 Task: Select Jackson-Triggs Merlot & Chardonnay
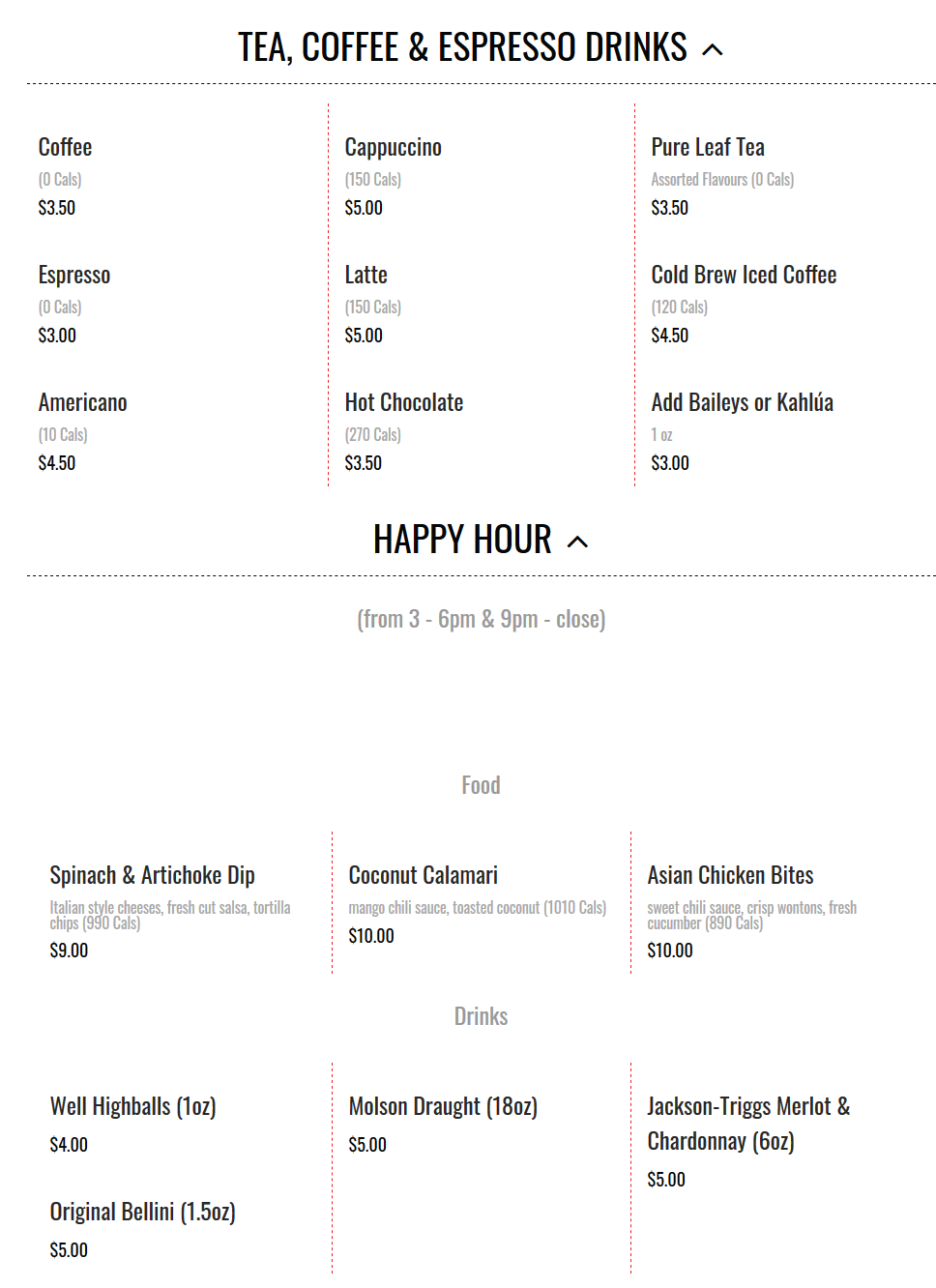point(748,1124)
